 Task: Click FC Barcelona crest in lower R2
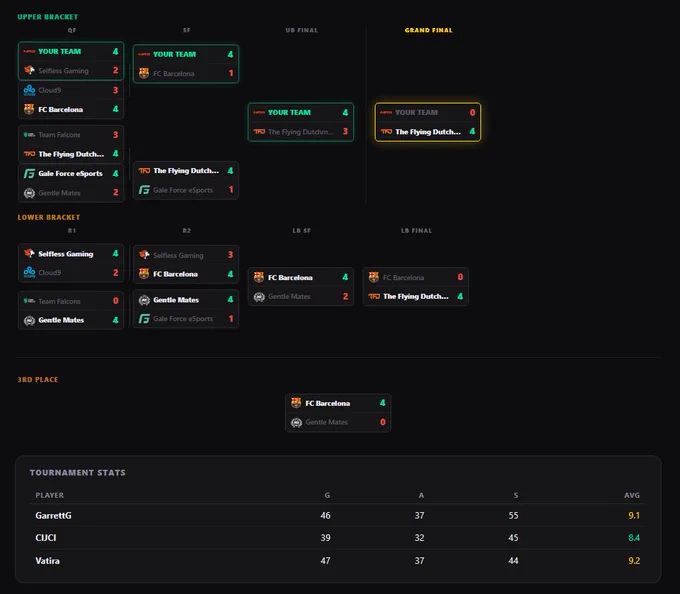144,274
